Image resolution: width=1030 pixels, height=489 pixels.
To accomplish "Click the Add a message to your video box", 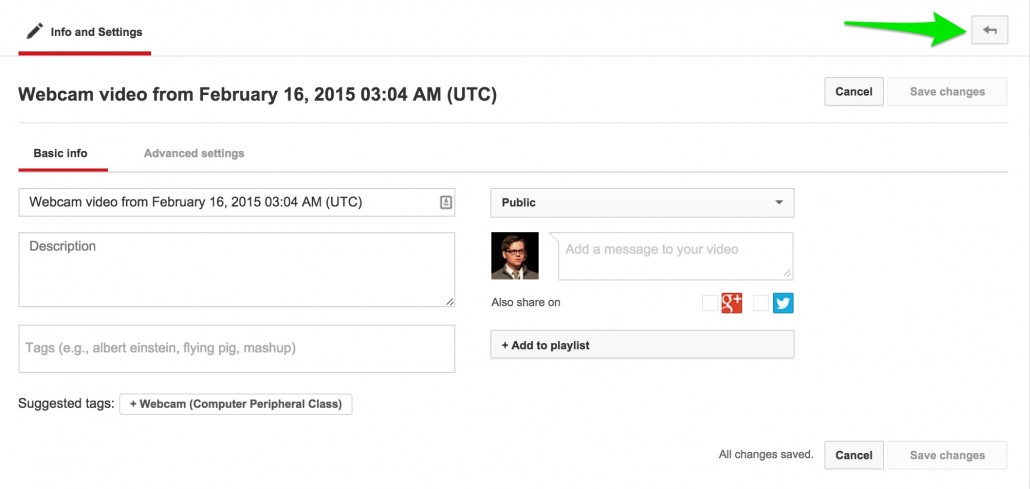I will (675, 256).
